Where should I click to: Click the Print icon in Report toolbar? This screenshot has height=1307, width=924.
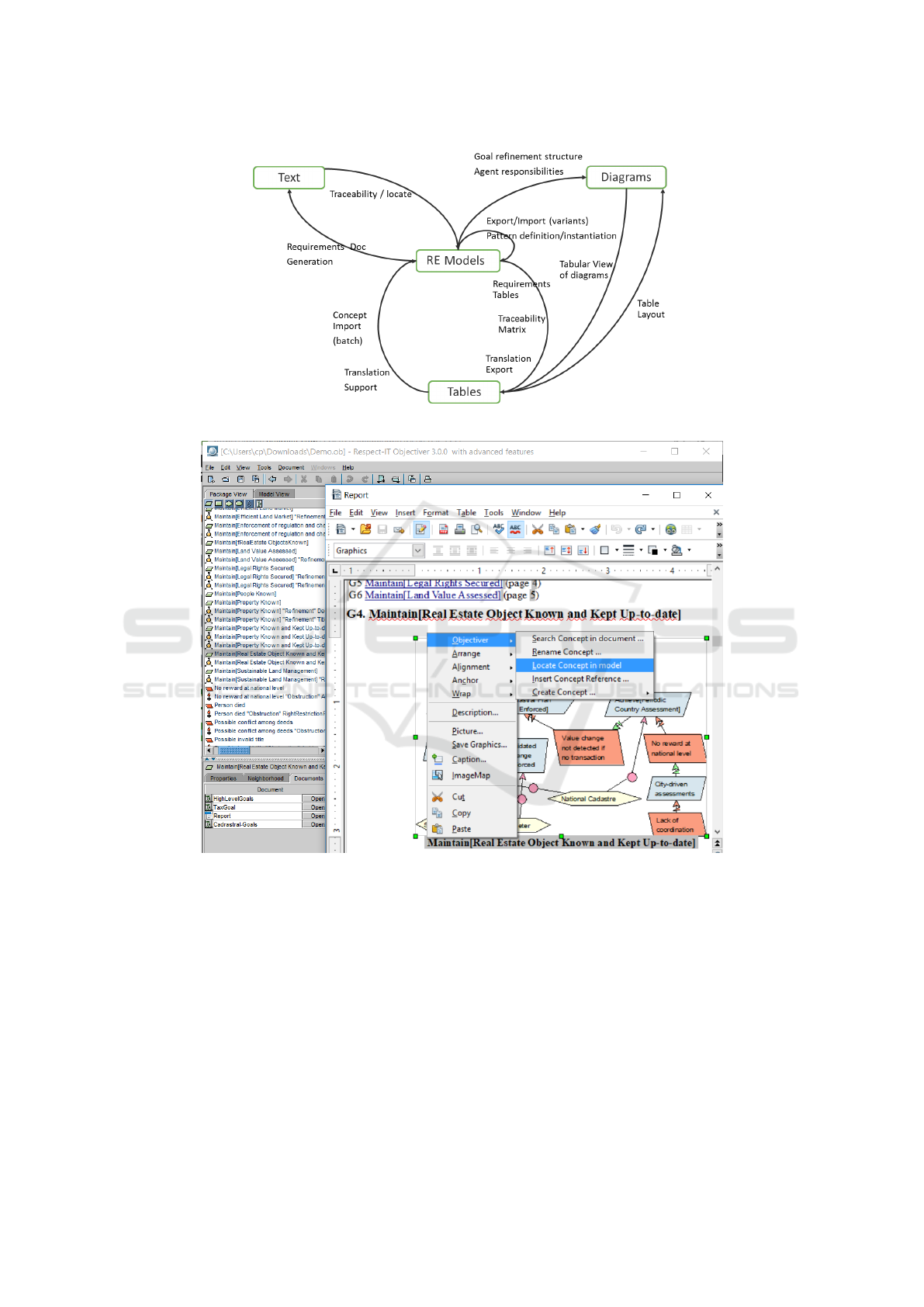click(x=460, y=529)
